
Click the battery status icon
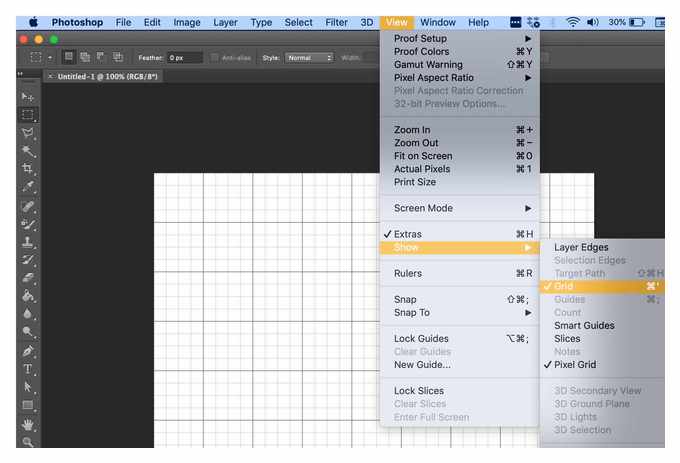tap(637, 22)
